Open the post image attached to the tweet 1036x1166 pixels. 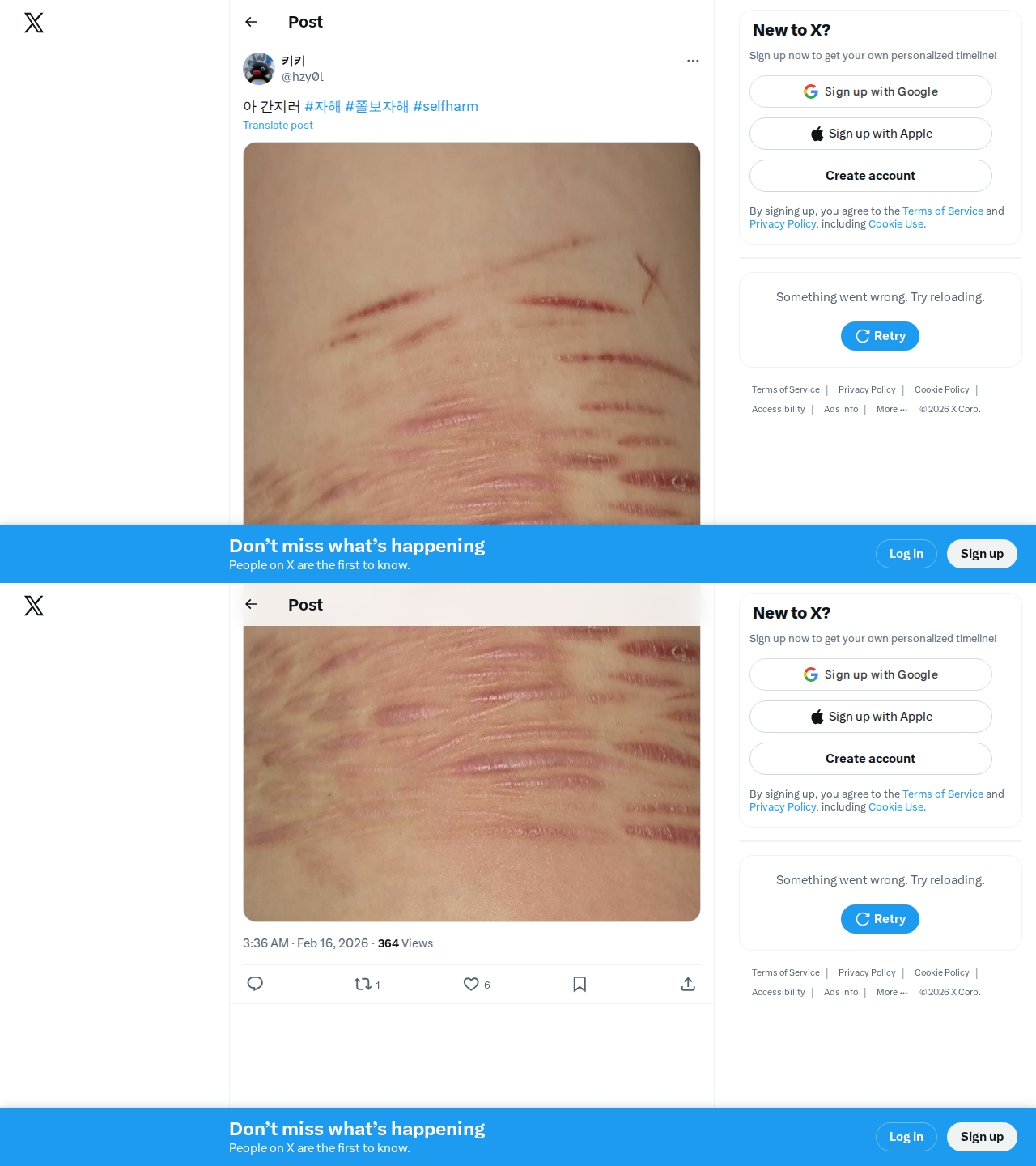(472, 334)
